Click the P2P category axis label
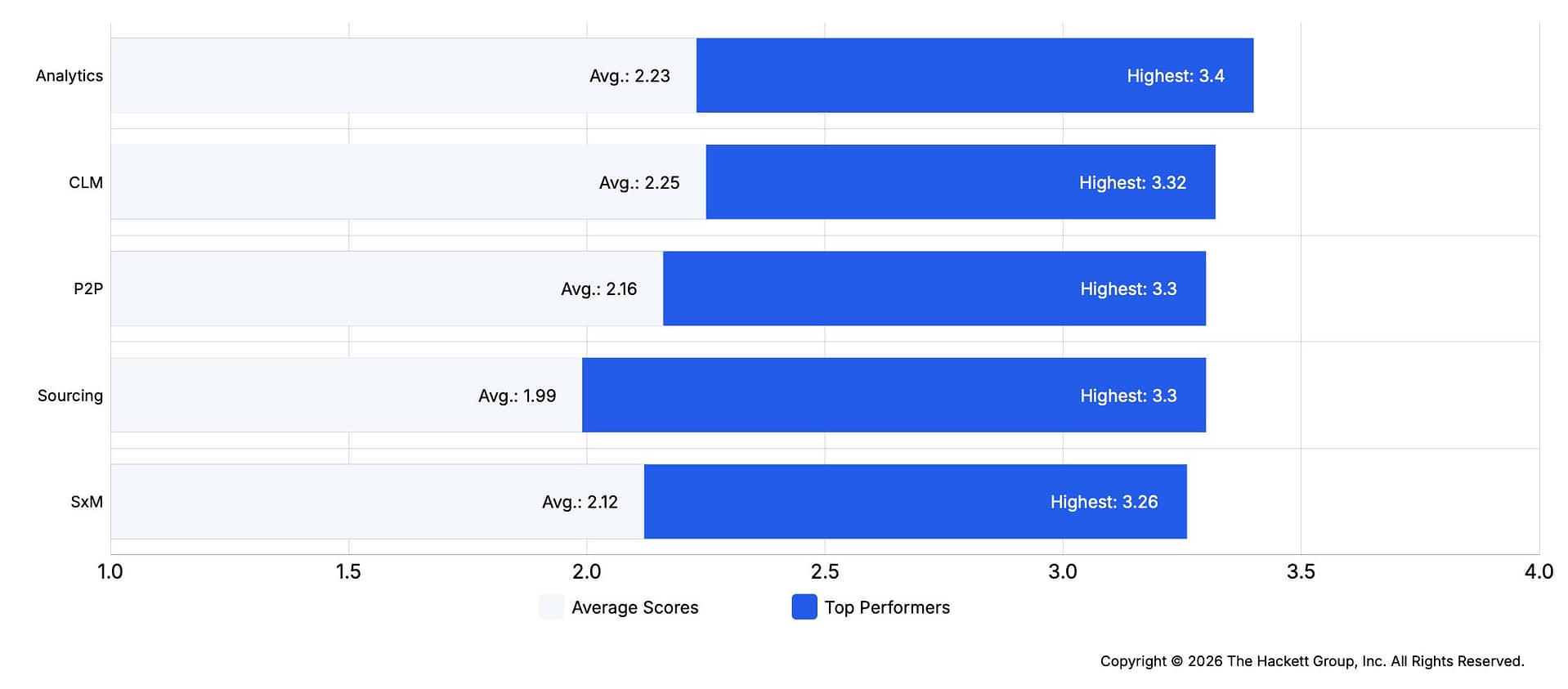The width and height of the screenshot is (1568, 689). [x=88, y=289]
